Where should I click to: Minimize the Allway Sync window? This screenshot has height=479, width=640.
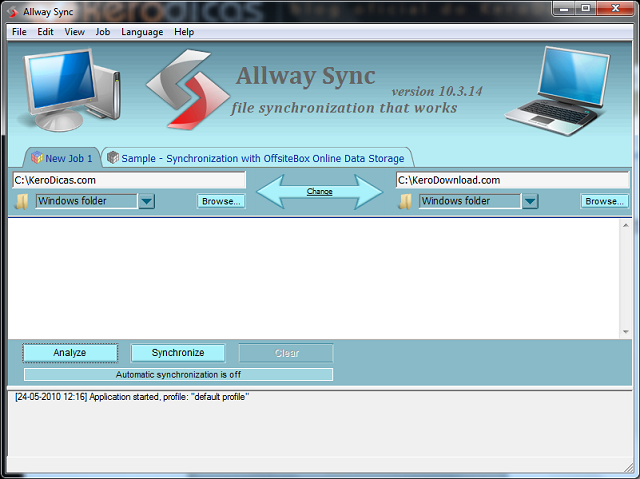(564, 8)
